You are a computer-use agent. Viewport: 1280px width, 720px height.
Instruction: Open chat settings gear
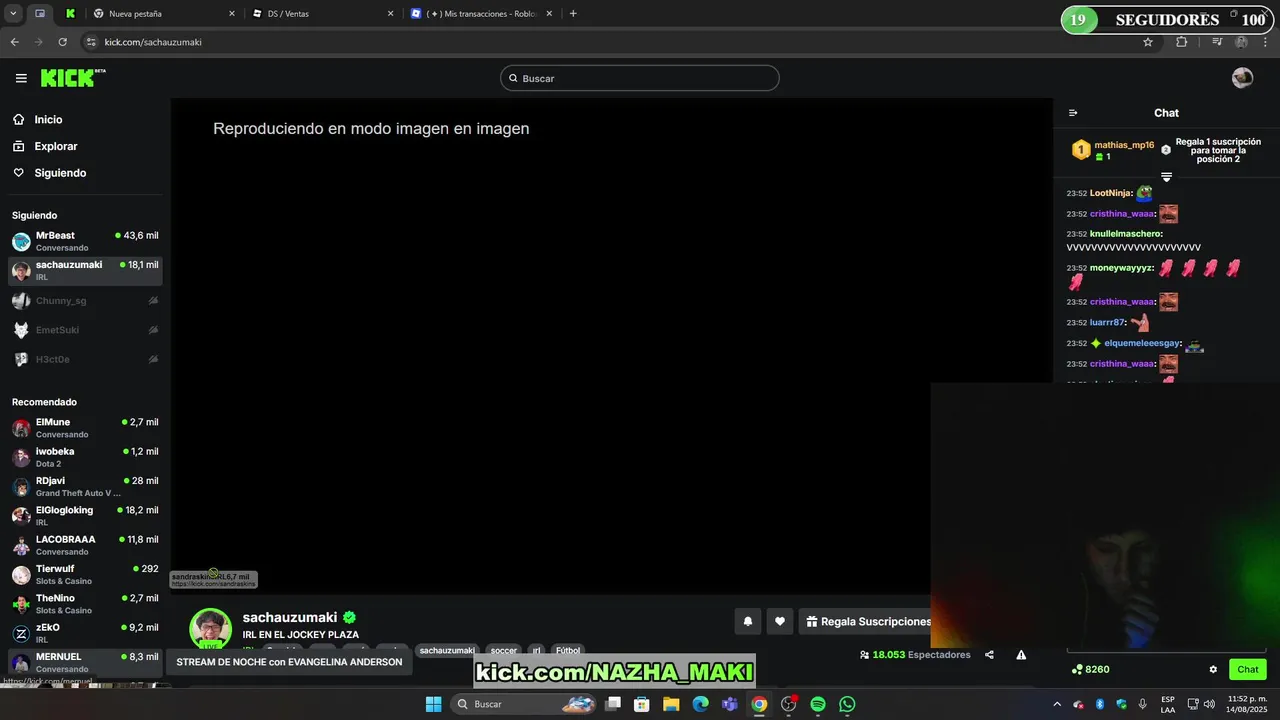pos(1213,669)
